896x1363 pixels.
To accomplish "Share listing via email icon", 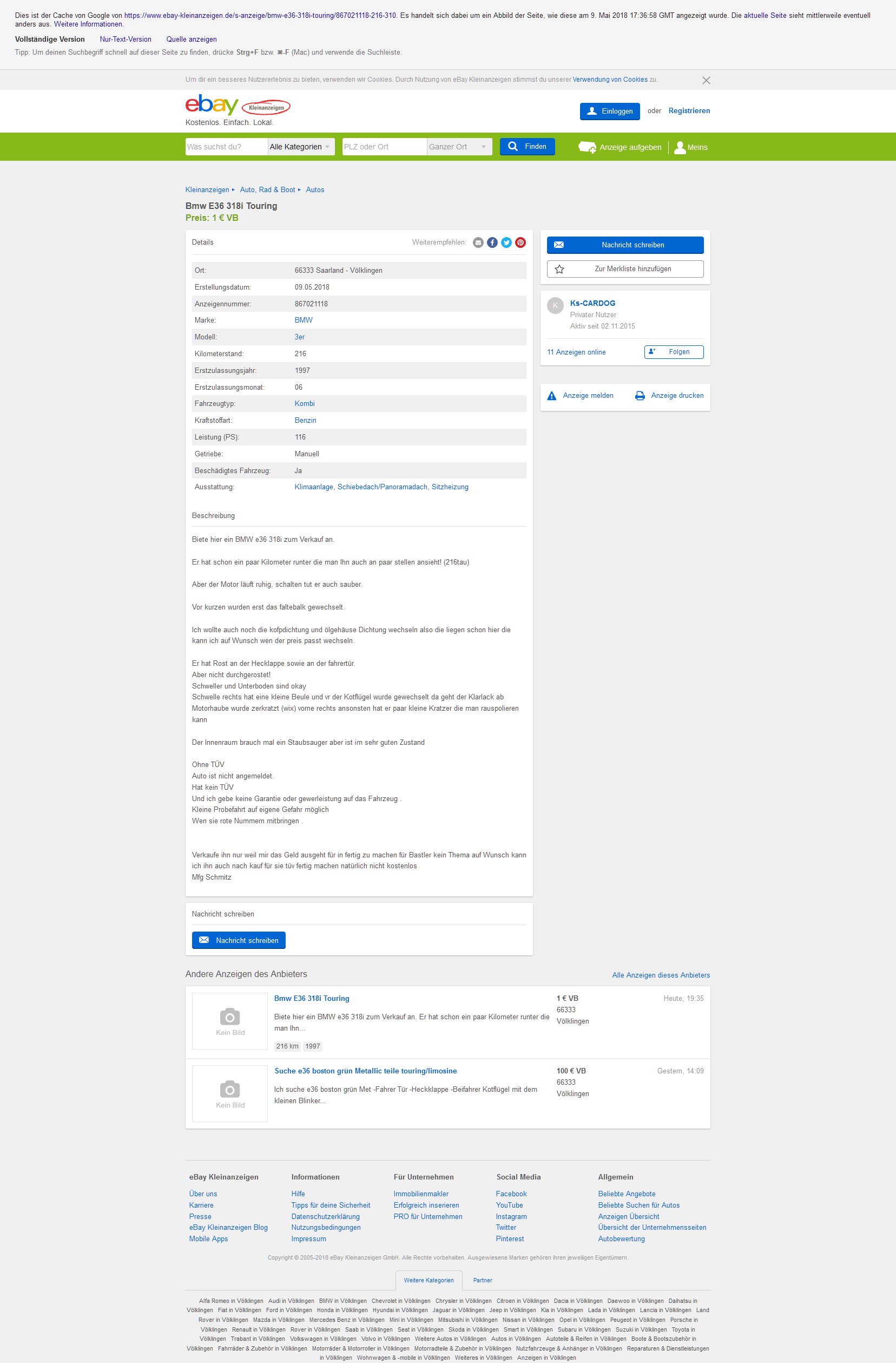I will click(478, 243).
